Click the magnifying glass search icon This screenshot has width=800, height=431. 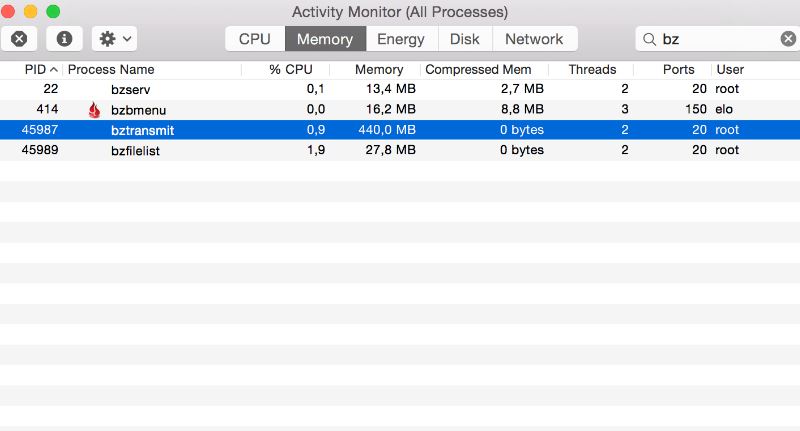click(x=649, y=39)
